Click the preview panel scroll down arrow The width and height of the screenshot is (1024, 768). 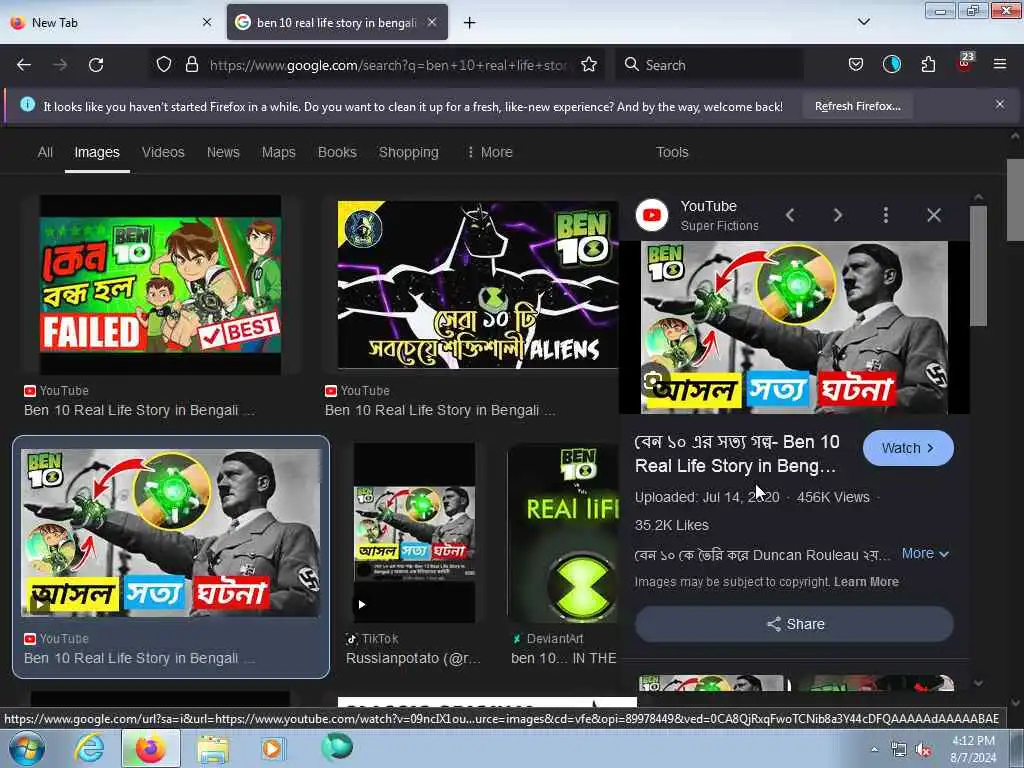pos(978,683)
